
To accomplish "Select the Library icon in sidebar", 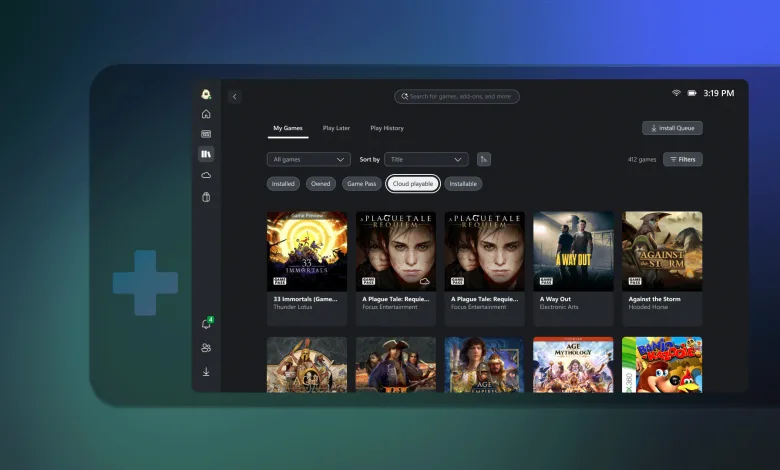I will click(206, 154).
